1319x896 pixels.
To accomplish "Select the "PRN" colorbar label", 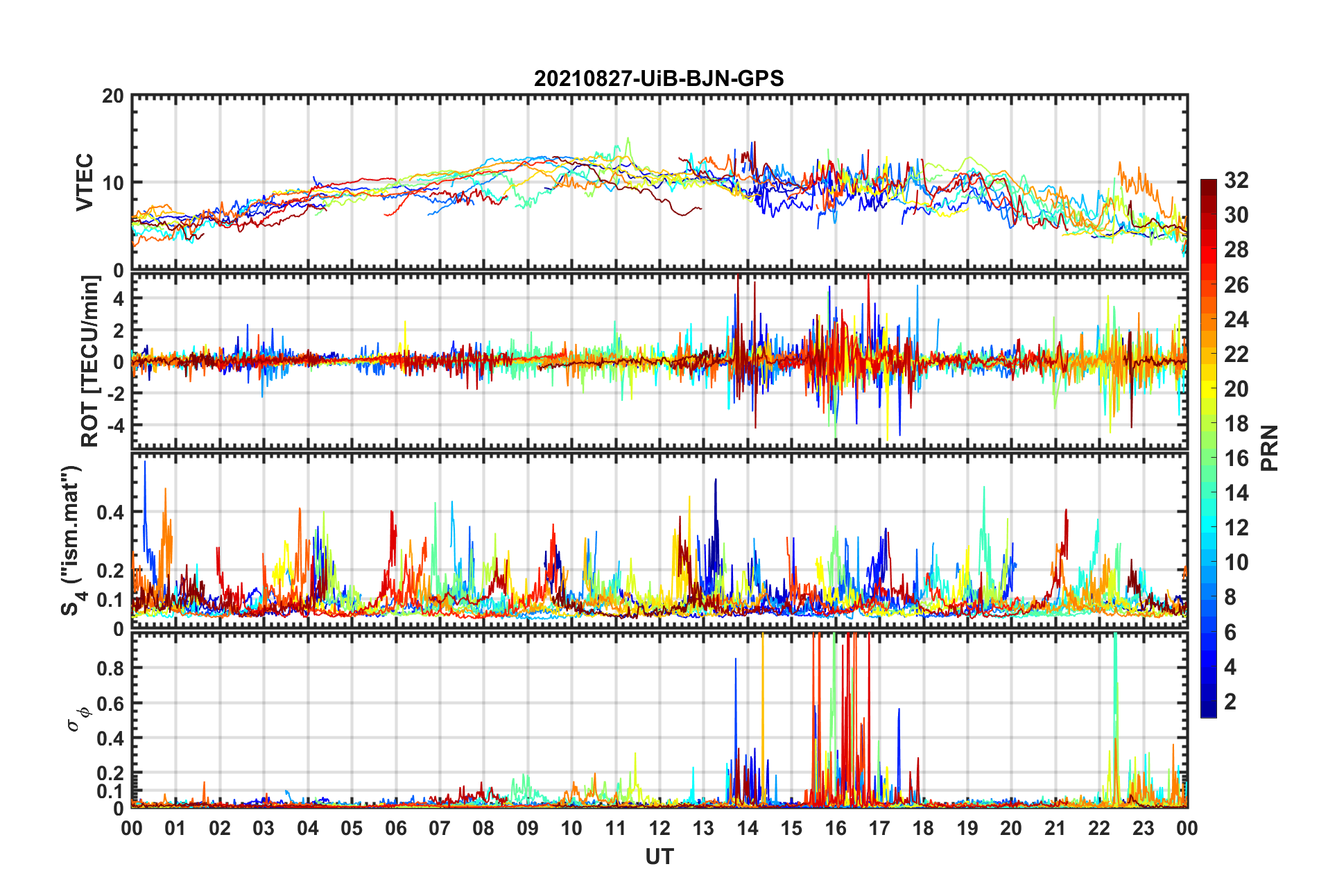I will [1269, 448].
